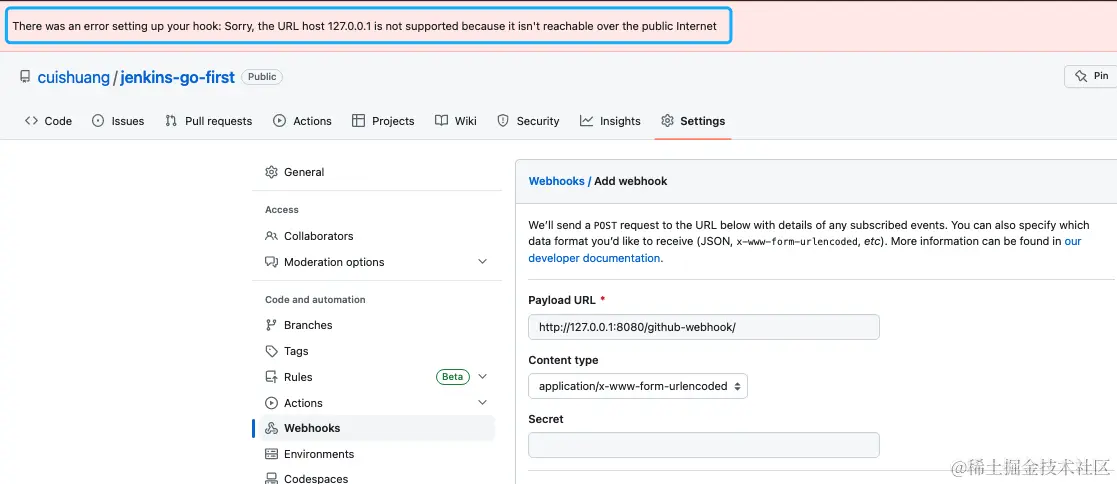Follow the Webhooks breadcrumb link
The width and height of the screenshot is (1117, 484).
[556, 181]
